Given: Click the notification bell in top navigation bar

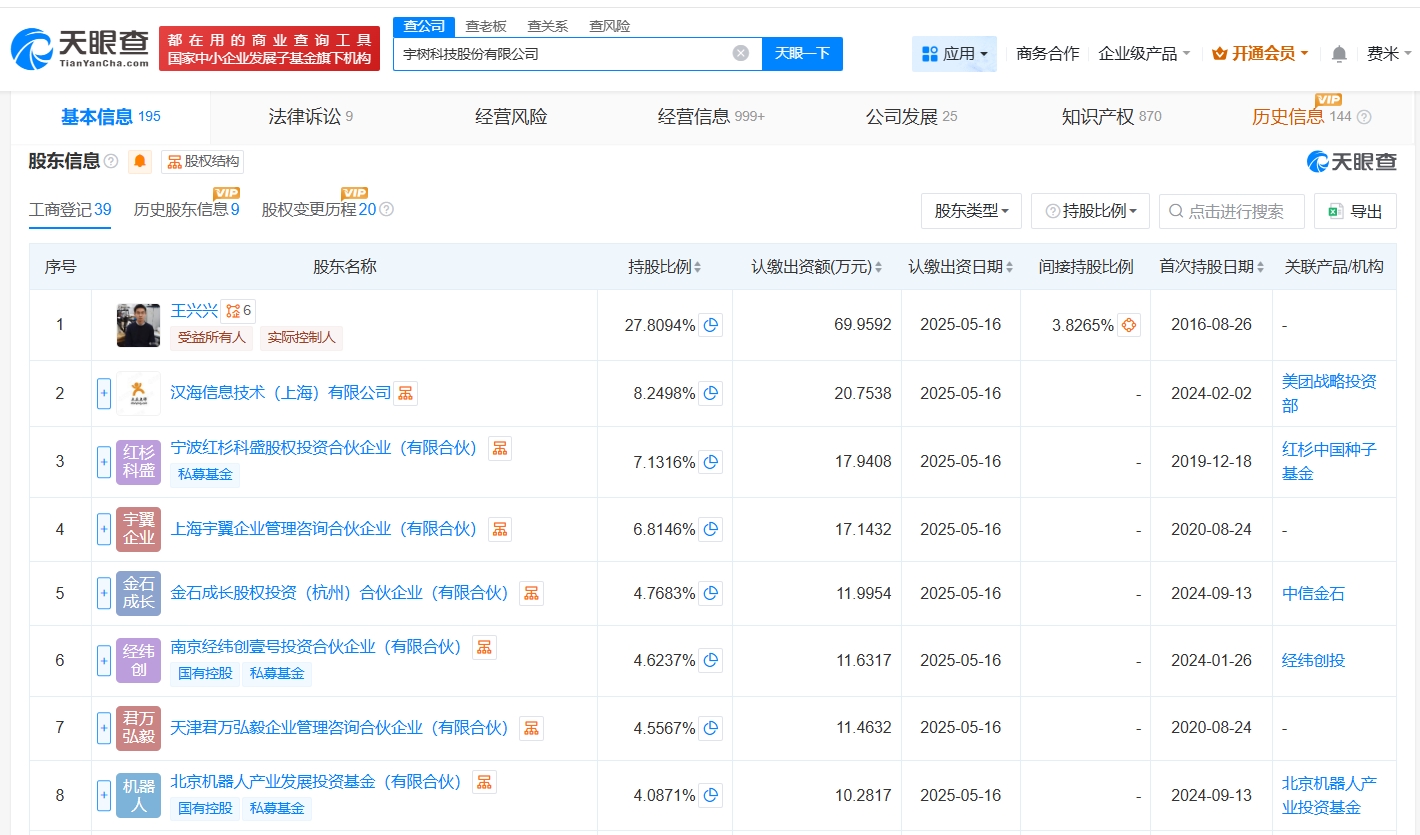Looking at the screenshot, I should coord(1338,53).
